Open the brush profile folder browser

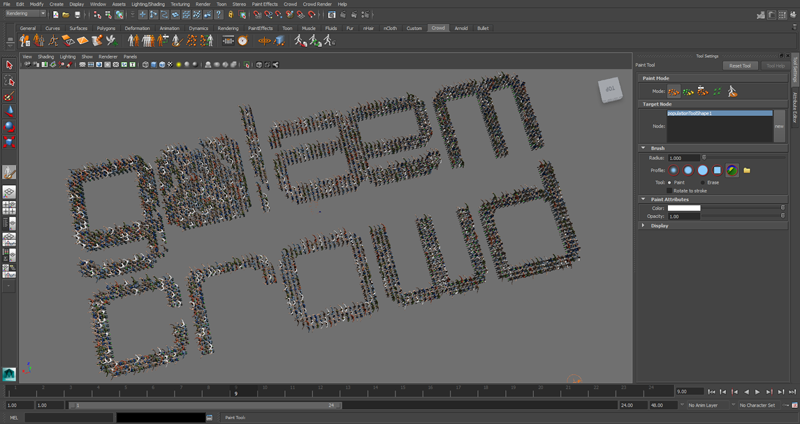pos(747,170)
